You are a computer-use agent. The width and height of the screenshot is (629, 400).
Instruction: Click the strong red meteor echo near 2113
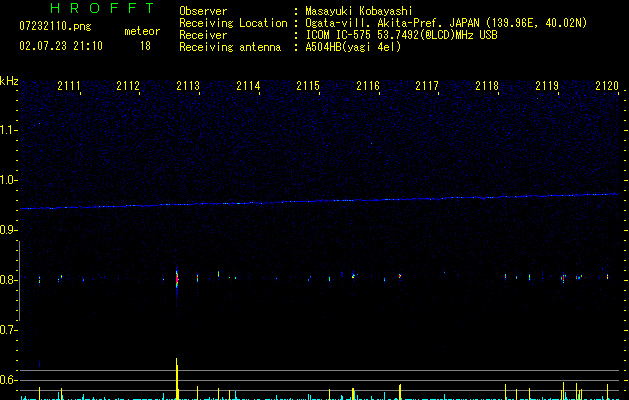[177, 280]
